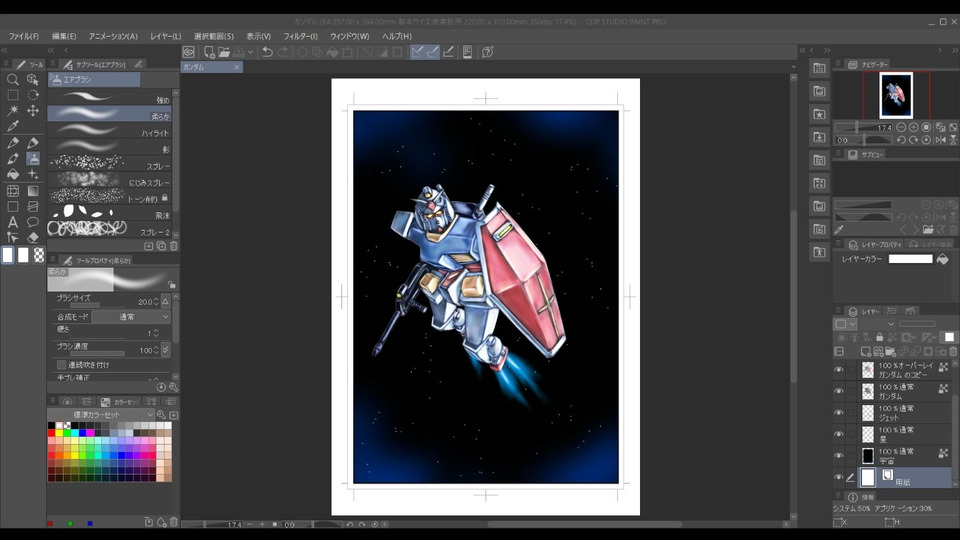Open the フィルター(I) menu
The image size is (960, 540).
(300, 37)
